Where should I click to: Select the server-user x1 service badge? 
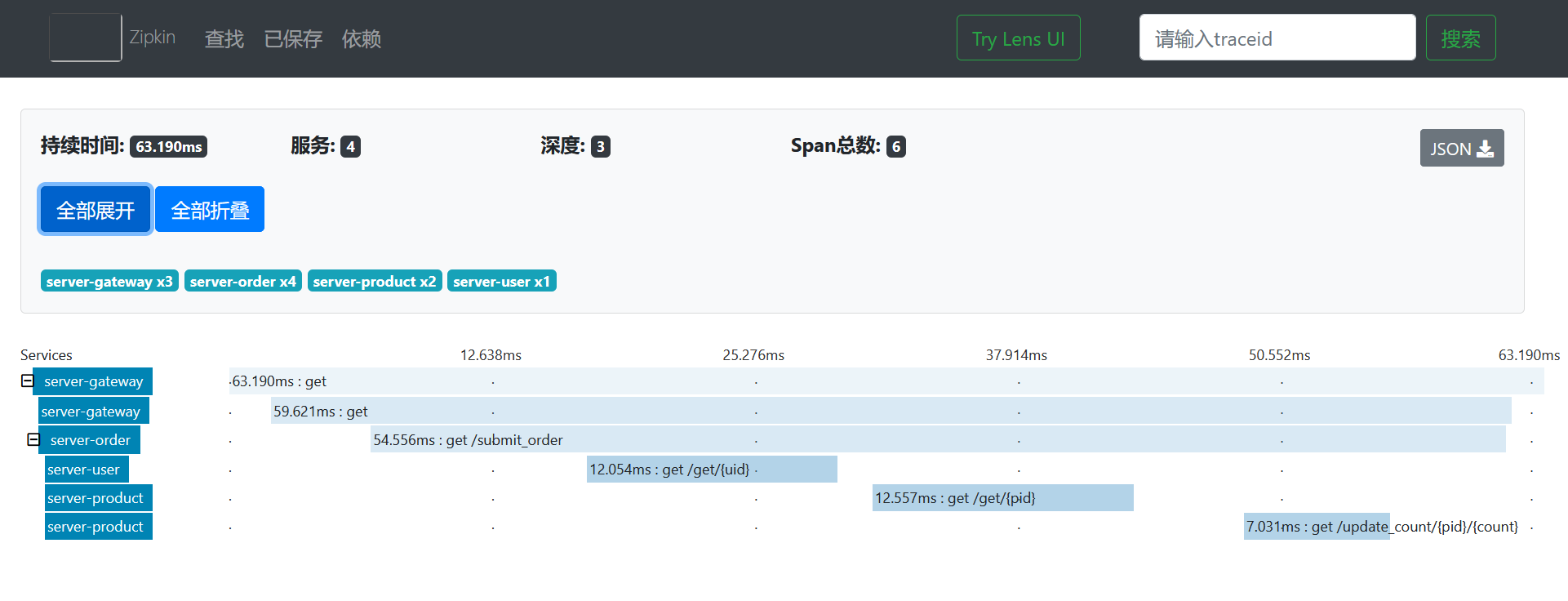[x=501, y=282]
